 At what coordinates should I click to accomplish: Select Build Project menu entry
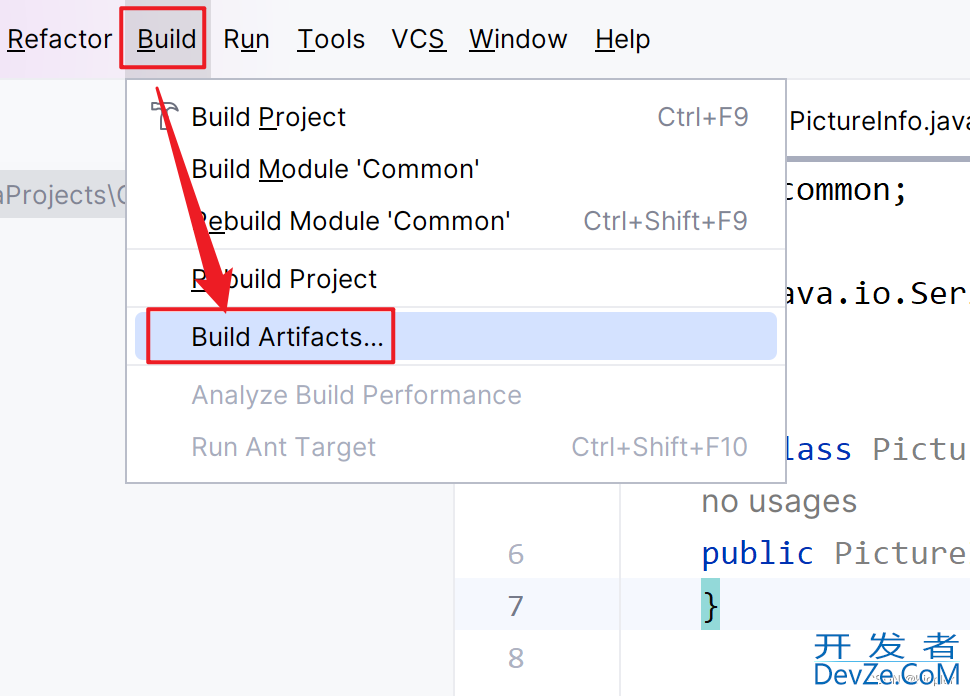coord(456,117)
